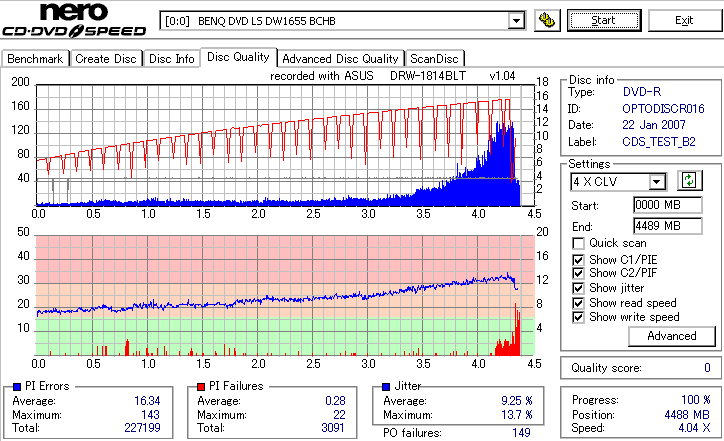
Task: Click the lower PI Failures jitter graph
Action: pyautogui.click(x=285, y=295)
